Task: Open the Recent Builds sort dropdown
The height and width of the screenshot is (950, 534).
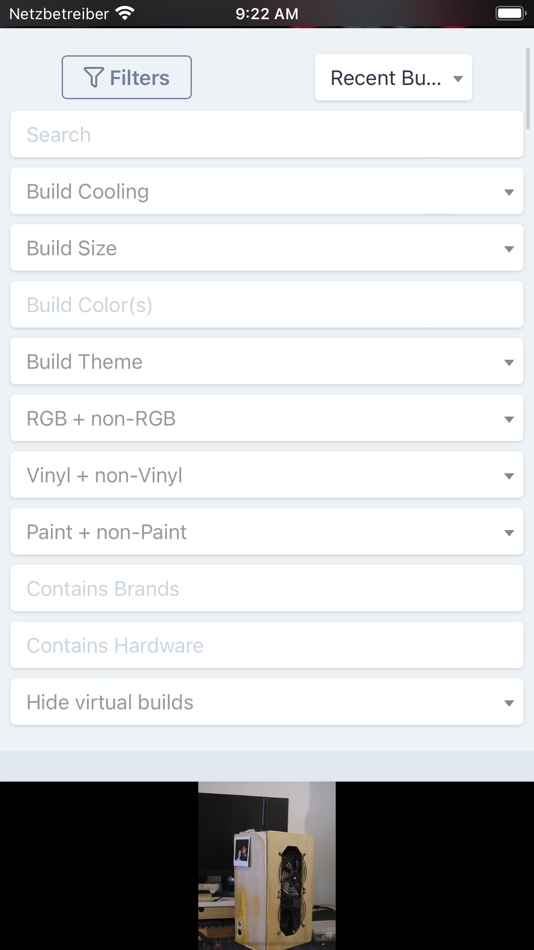Action: point(393,78)
